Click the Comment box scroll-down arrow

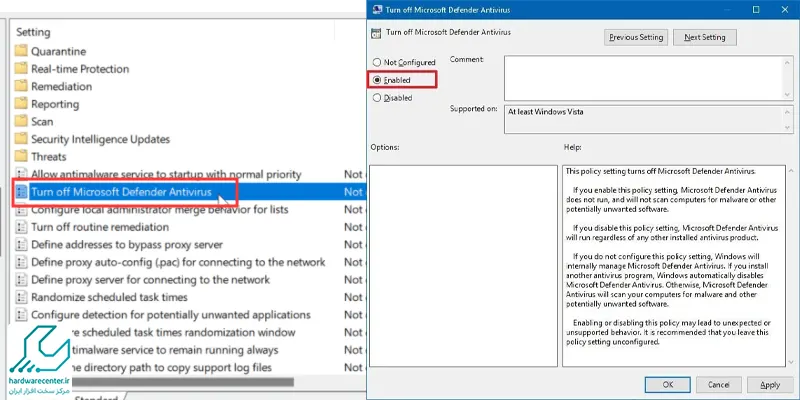pos(788,95)
